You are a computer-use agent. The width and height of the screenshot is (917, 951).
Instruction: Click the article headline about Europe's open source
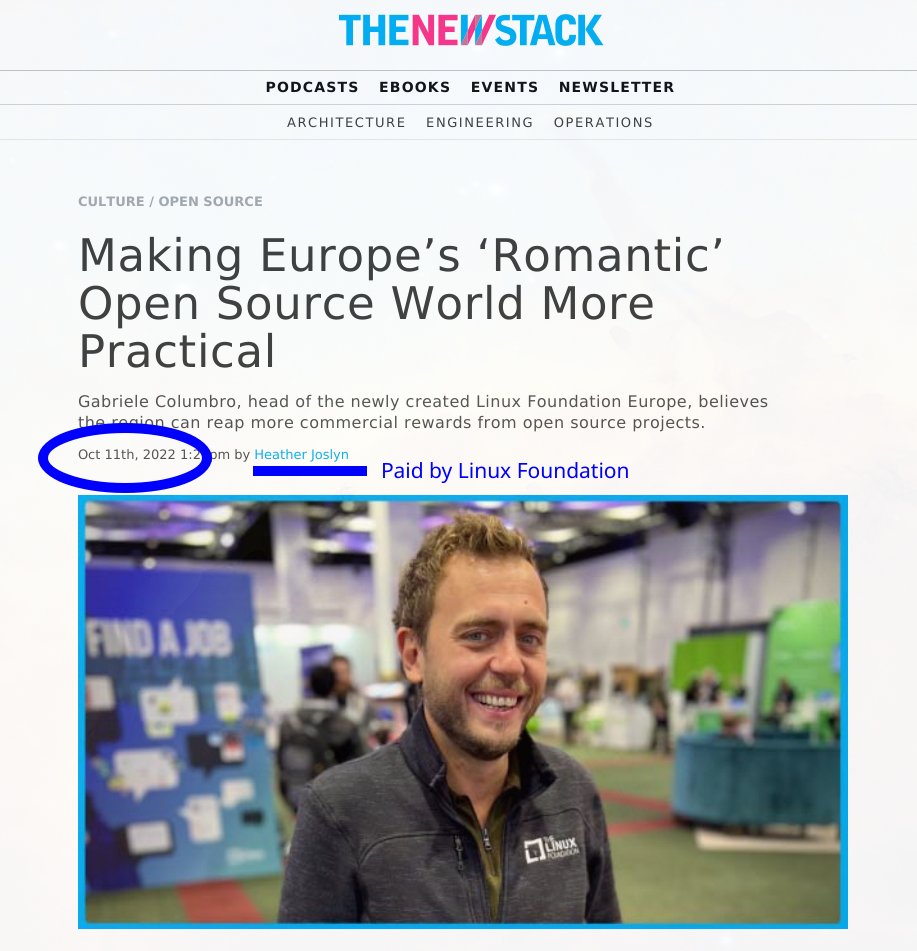click(x=401, y=303)
